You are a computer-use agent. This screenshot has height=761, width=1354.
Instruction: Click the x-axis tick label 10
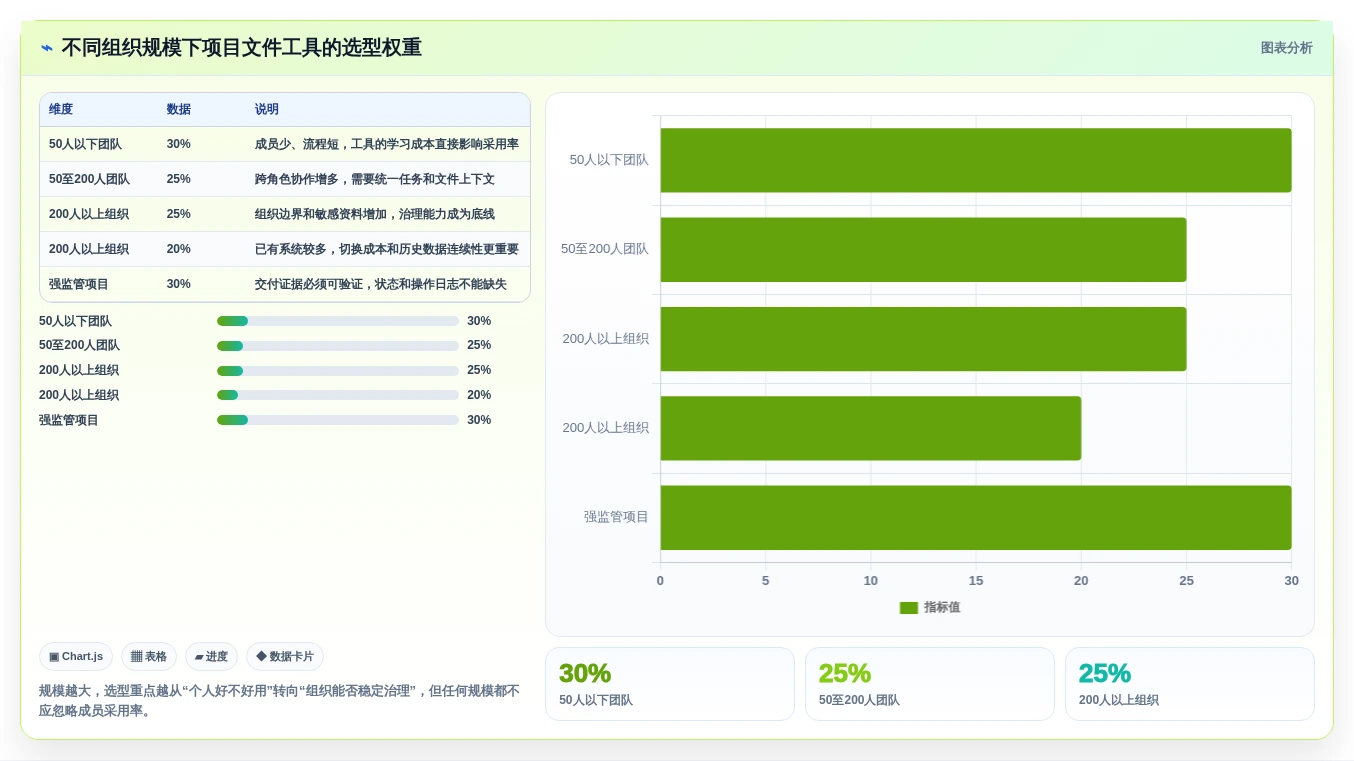click(871, 581)
